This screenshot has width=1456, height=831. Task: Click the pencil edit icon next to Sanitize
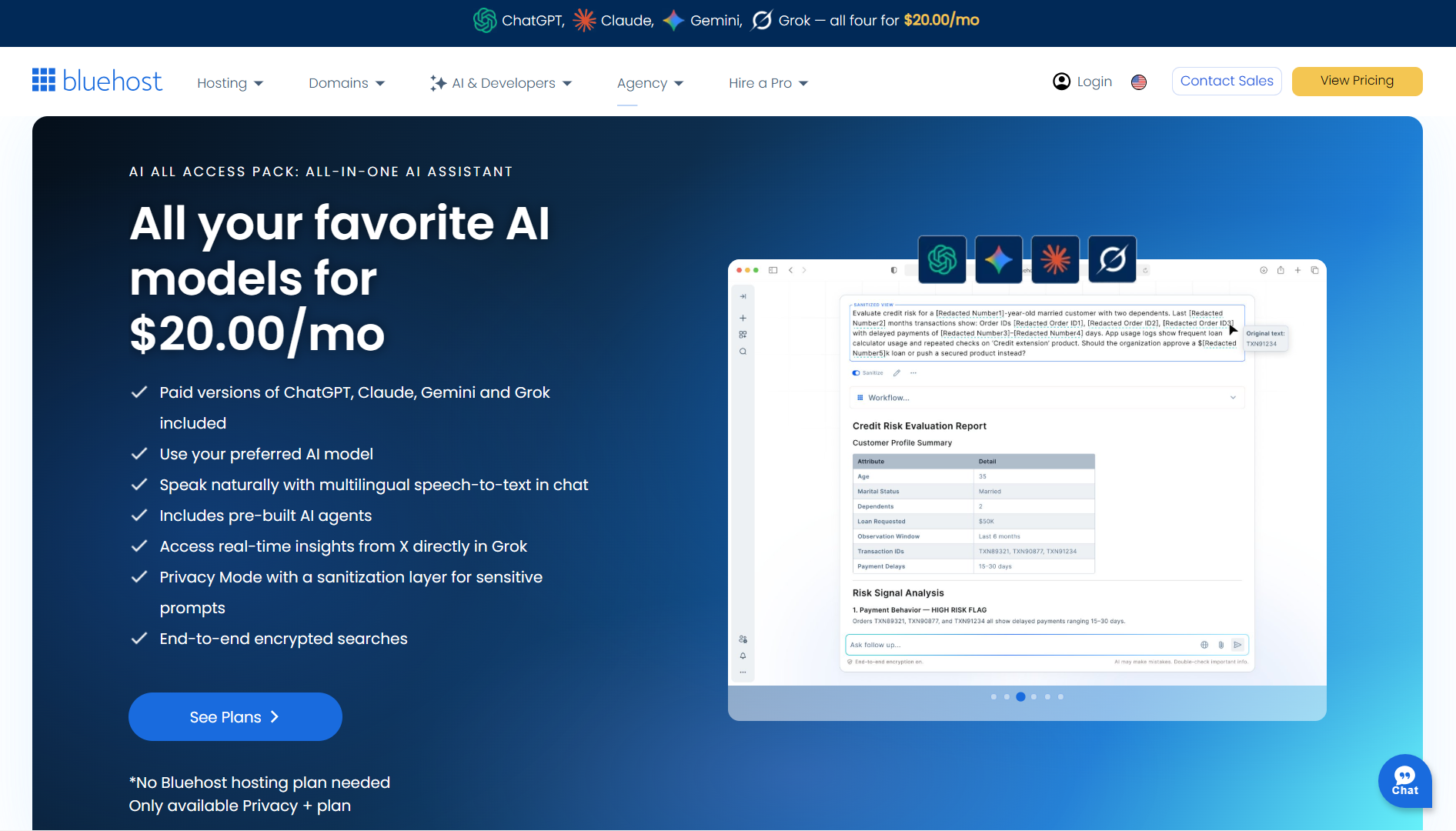(897, 373)
